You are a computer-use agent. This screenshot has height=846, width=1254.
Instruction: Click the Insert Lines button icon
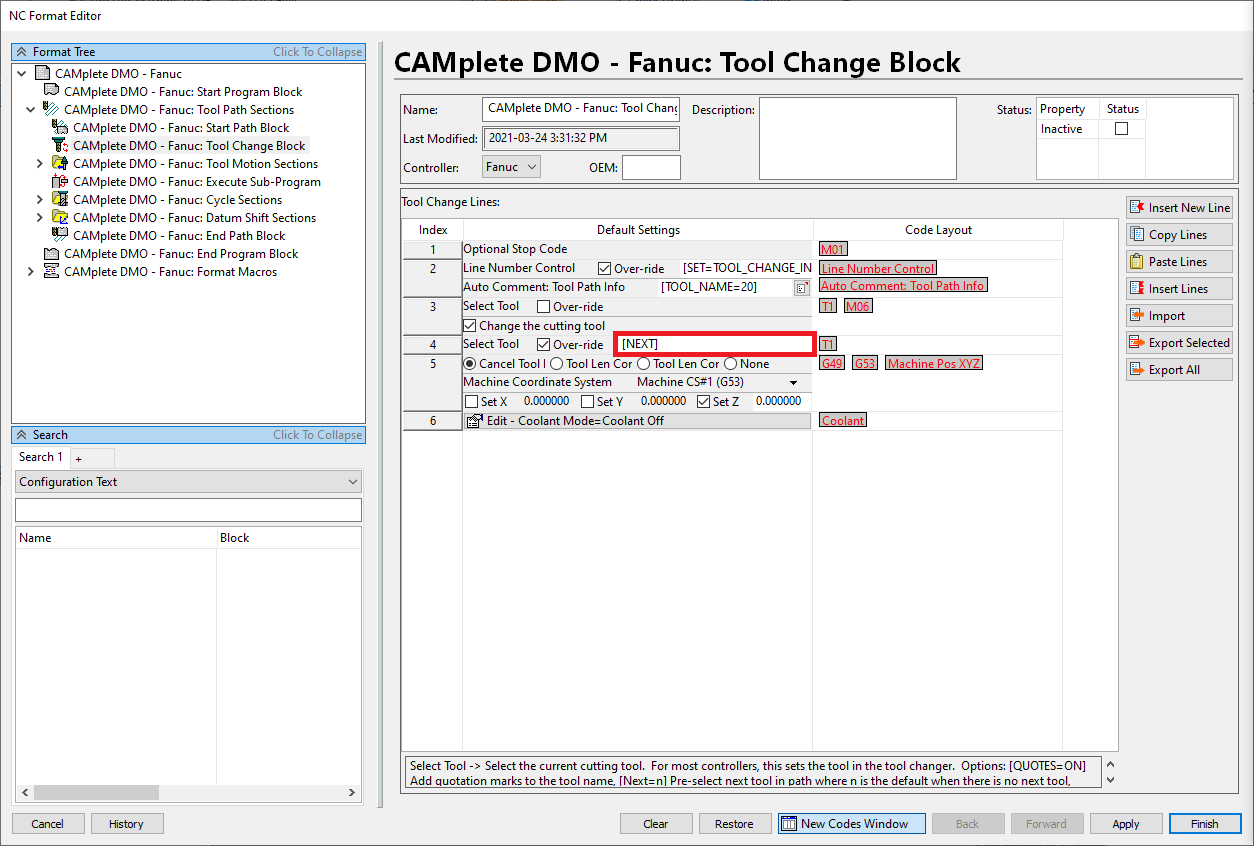click(1137, 288)
